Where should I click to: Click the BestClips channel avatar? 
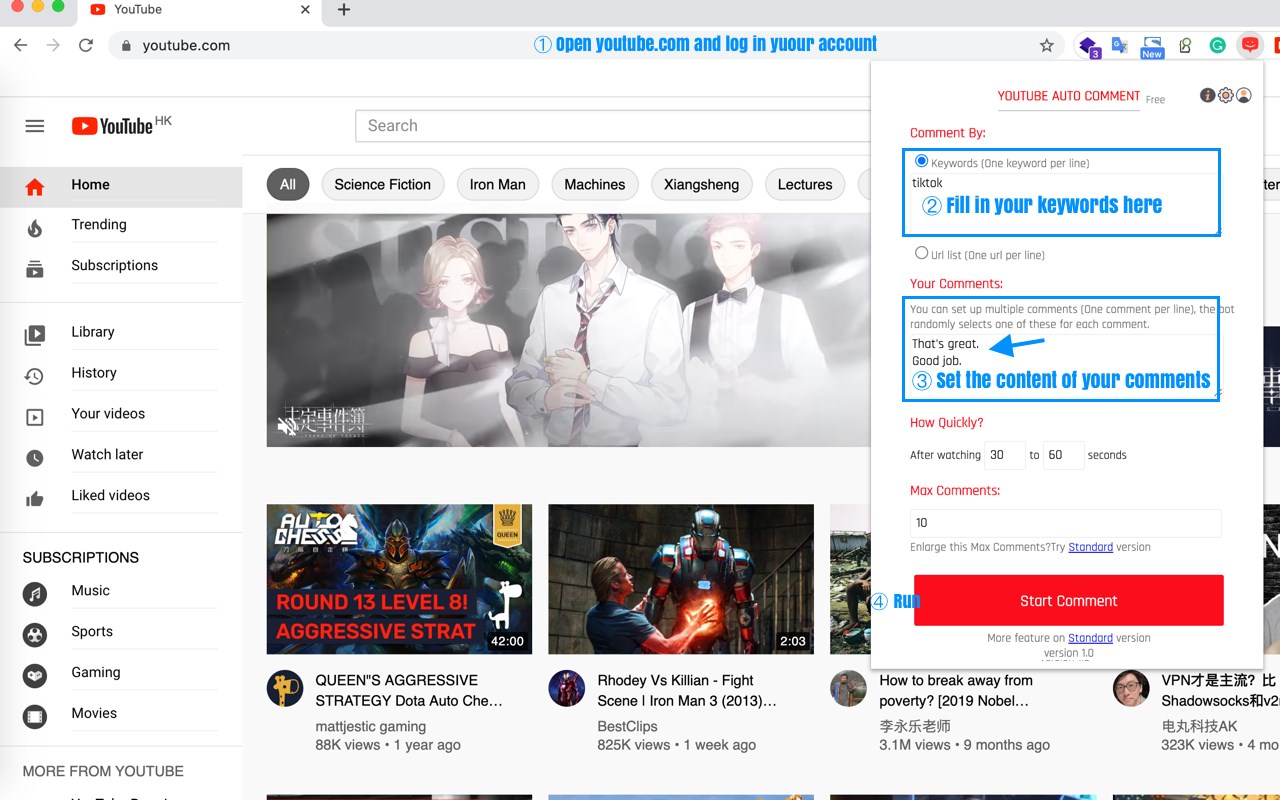tap(567, 688)
